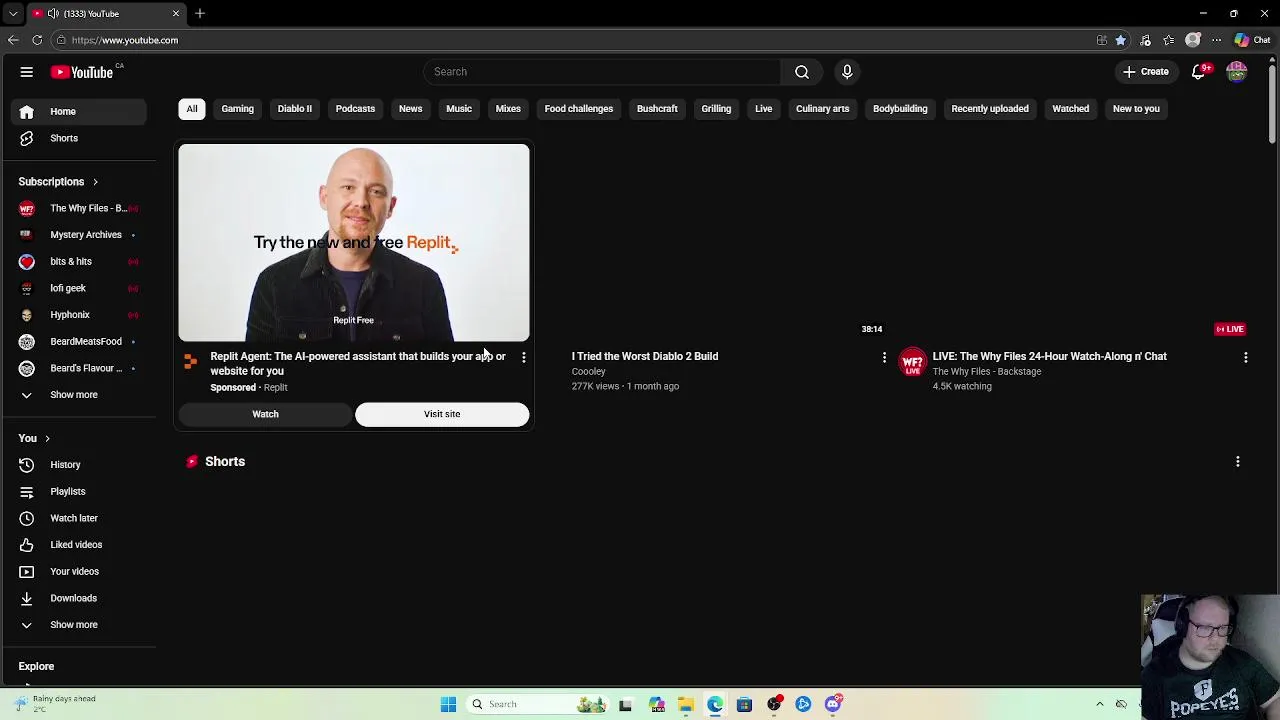1280x720 pixels.
Task: Click the ad's Watch button
Action: point(265,414)
